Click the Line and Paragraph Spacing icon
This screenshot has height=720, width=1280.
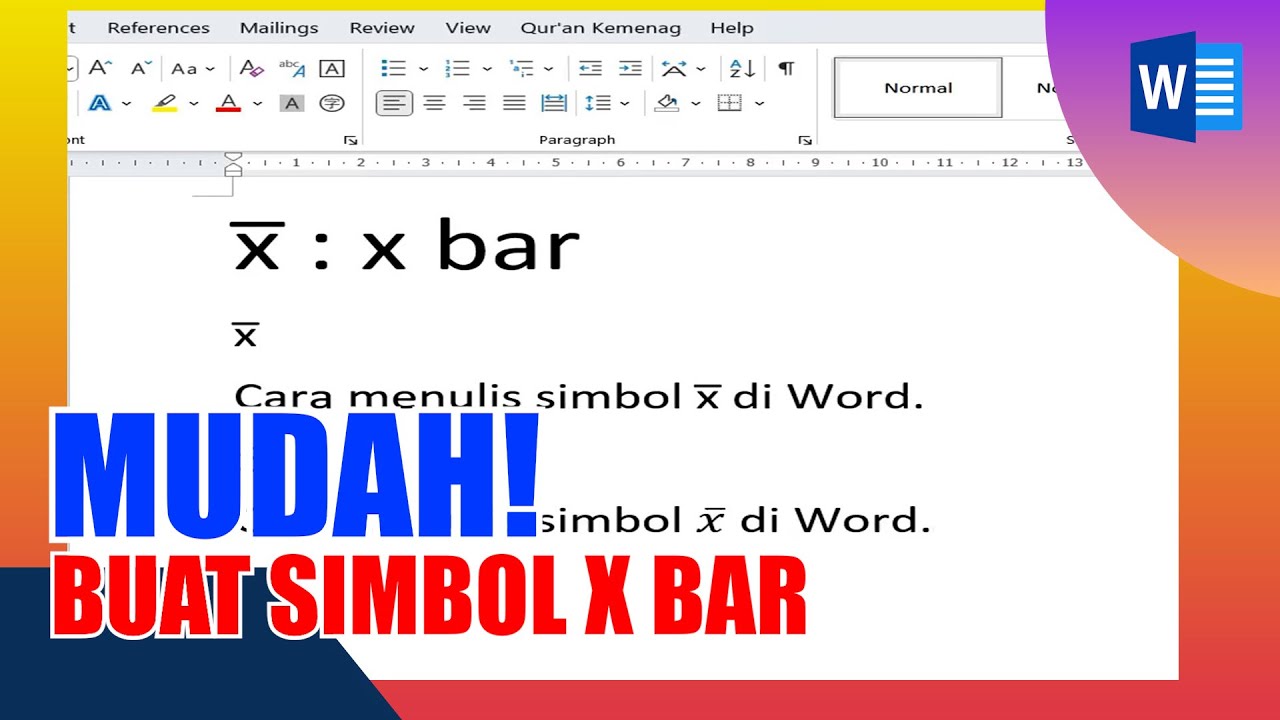(x=598, y=102)
